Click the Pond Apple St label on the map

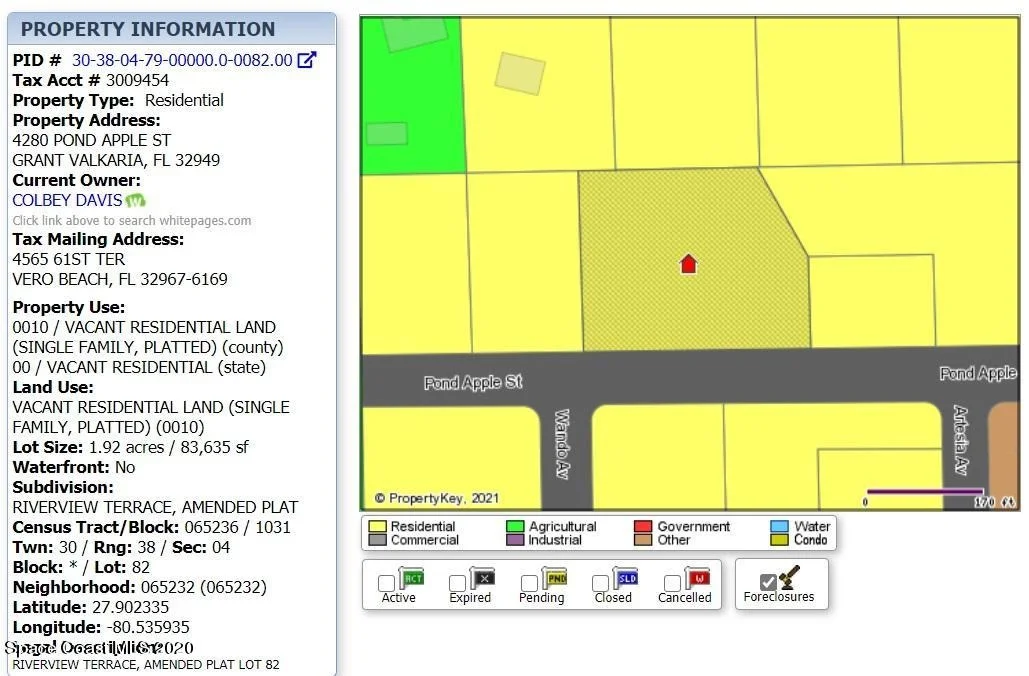(x=473, y=382)
